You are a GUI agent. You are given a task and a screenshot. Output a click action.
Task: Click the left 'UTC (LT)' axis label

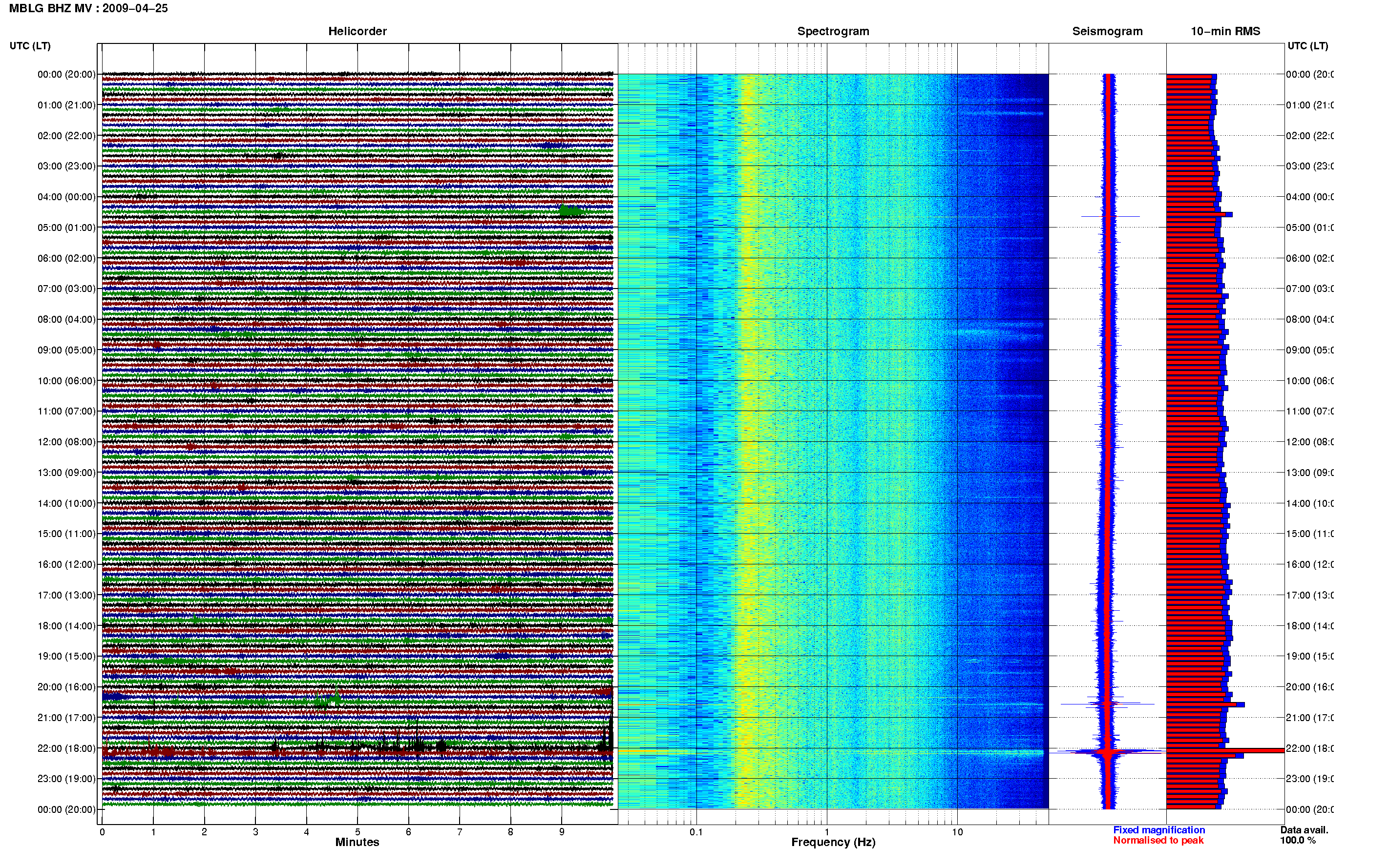30,45
